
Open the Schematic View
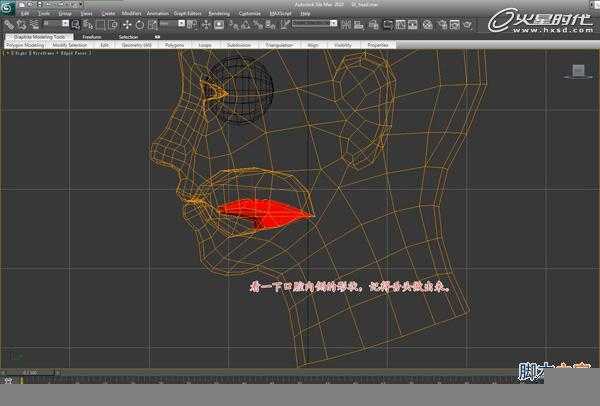(x=413, y=25)
